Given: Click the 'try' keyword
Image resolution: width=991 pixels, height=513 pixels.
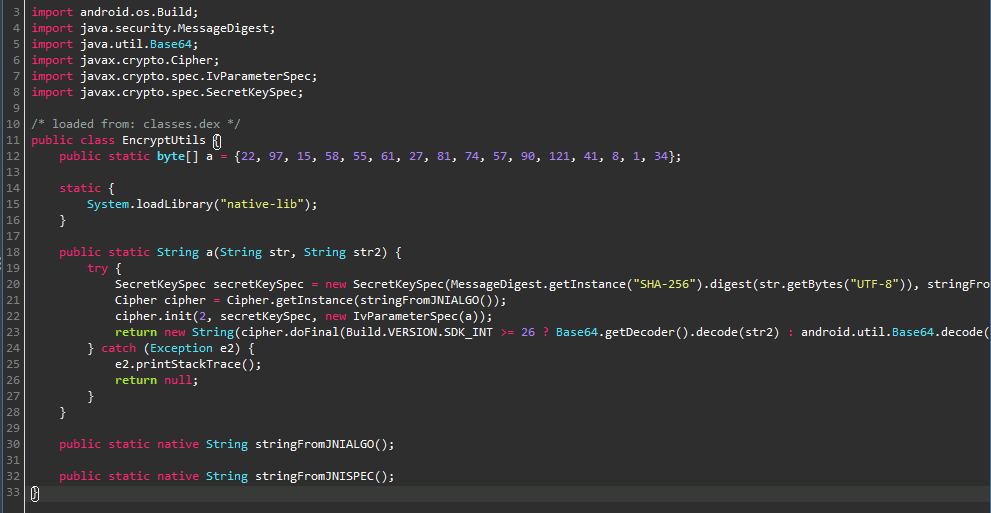Looking at the screenshot, I should (97, 268).
